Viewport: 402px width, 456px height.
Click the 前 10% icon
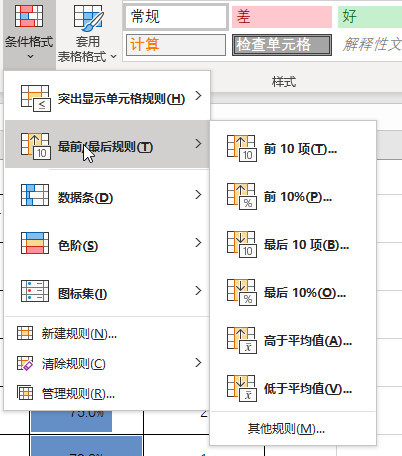pyautogui.click(x=242, y=197)
